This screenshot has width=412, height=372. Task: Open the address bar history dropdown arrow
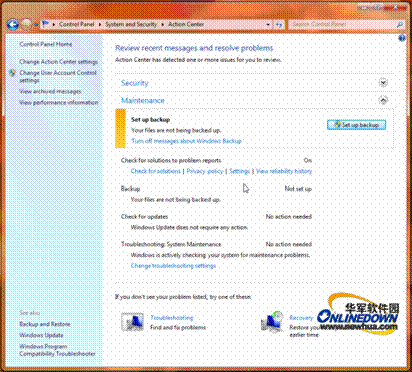coord(268,24)
